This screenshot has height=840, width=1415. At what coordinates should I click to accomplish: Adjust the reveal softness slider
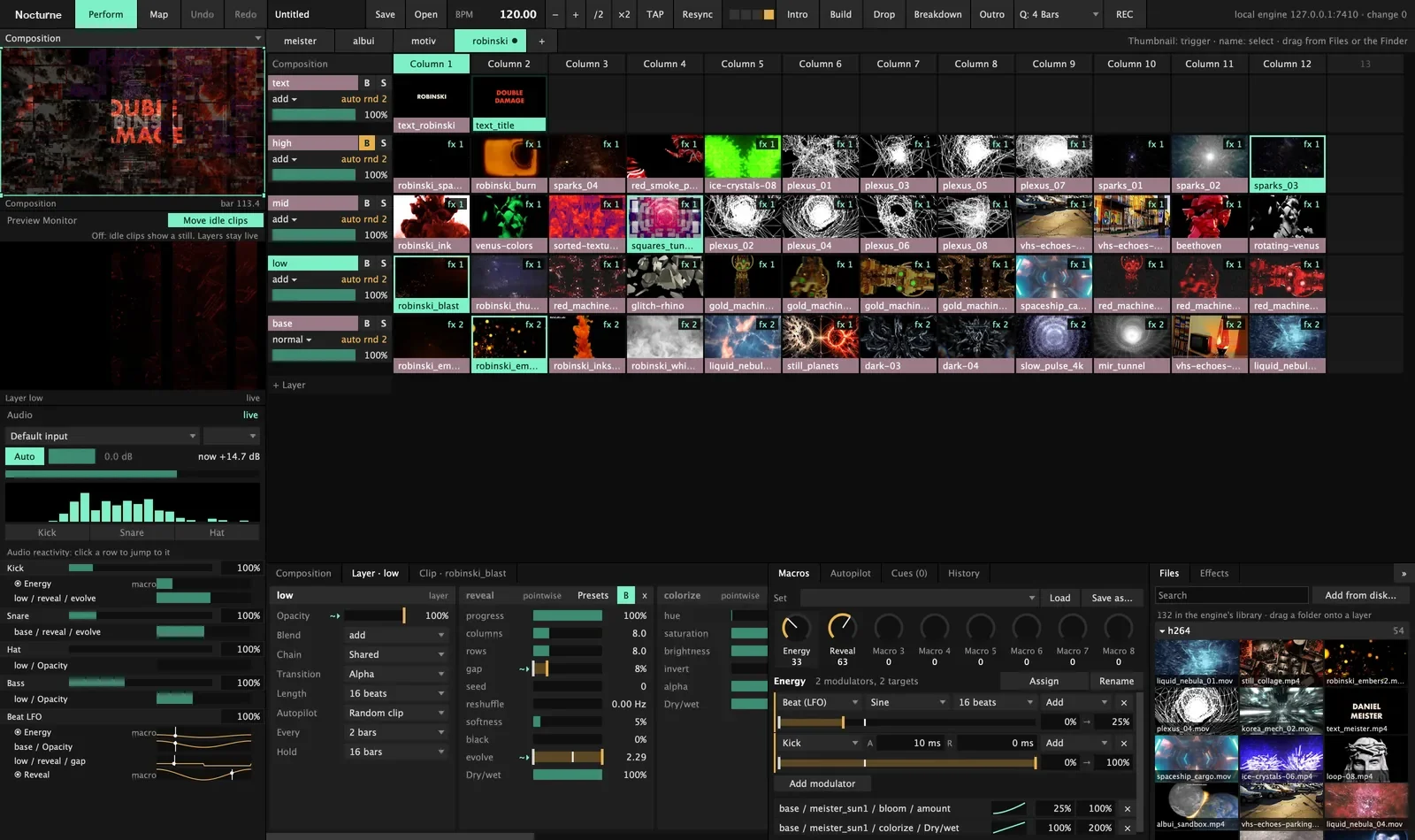click(x=568, y=722)
